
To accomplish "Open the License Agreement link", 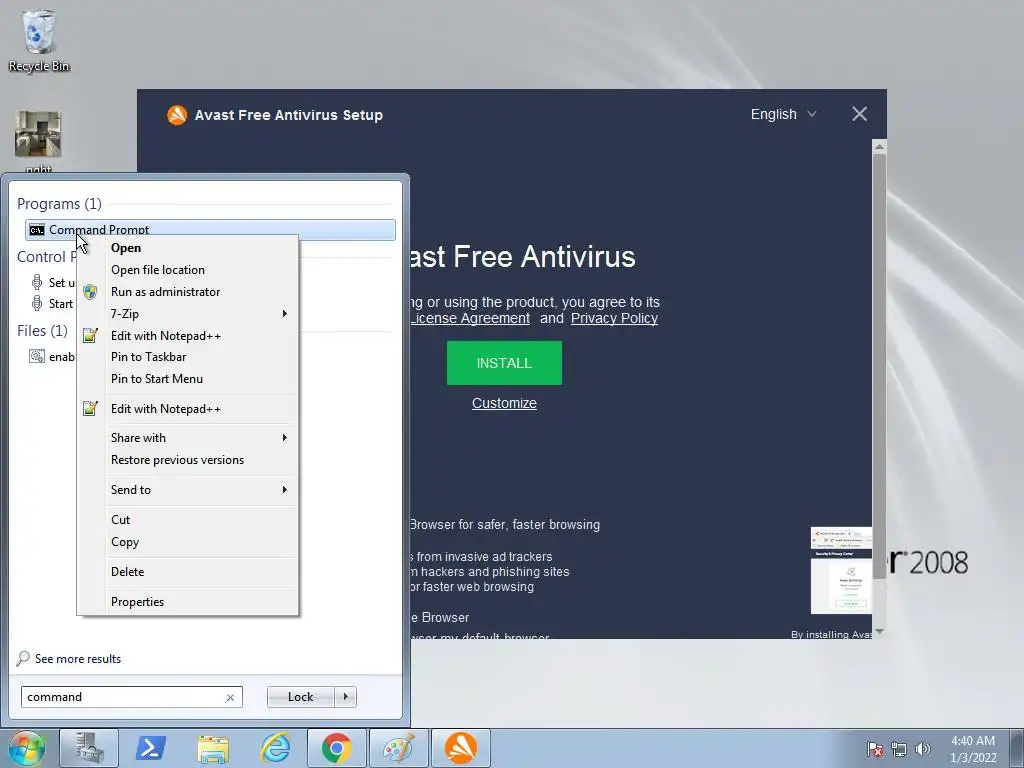I will [x=470, y=319].
